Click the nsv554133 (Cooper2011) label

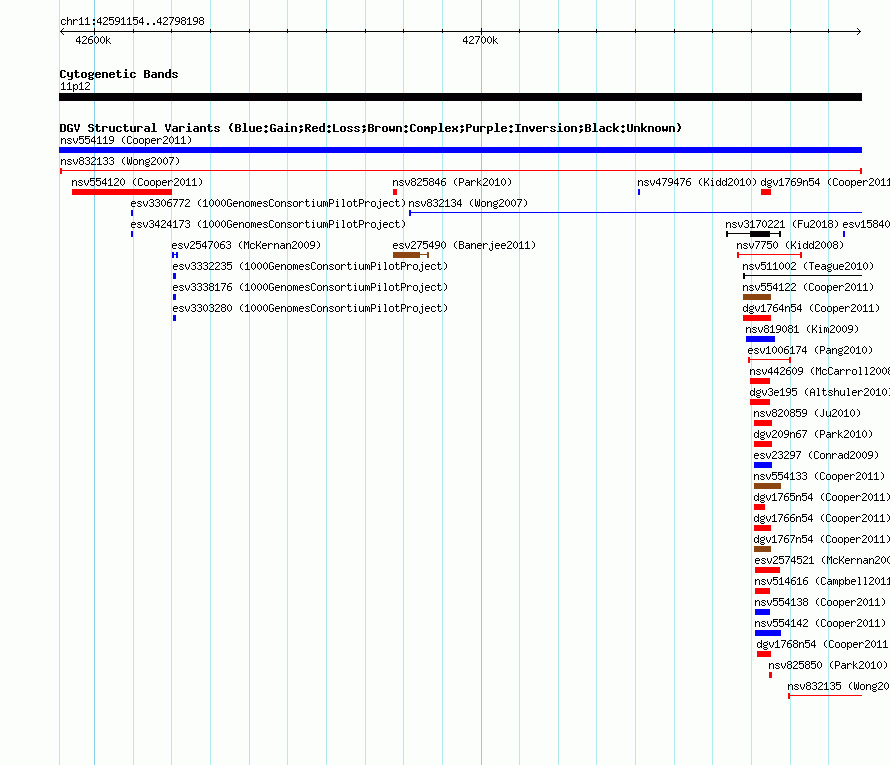point(819,476)
